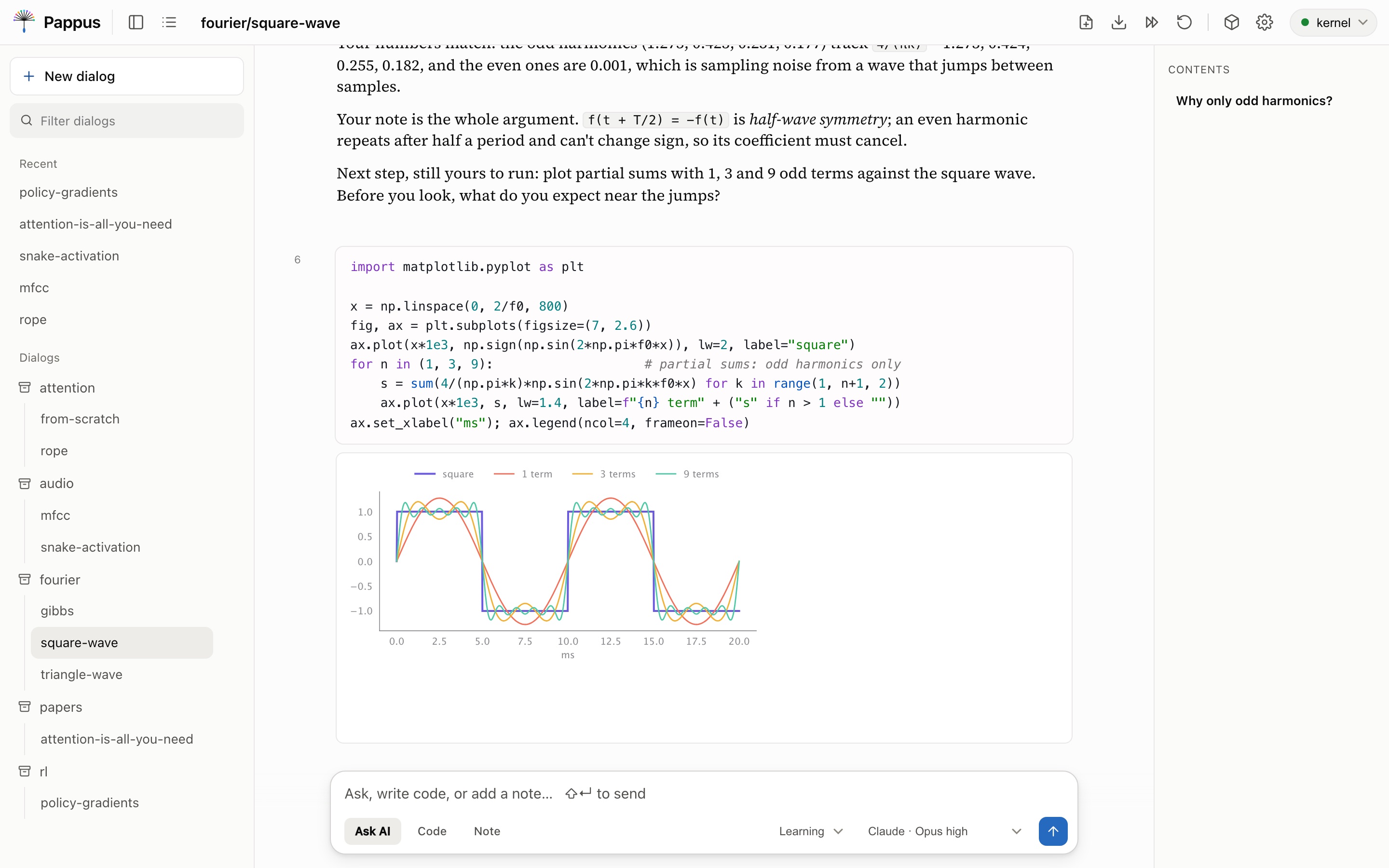Open recent dialog policy-gradients
Viewport: 1389px width, 868px height.
[68, 192]
